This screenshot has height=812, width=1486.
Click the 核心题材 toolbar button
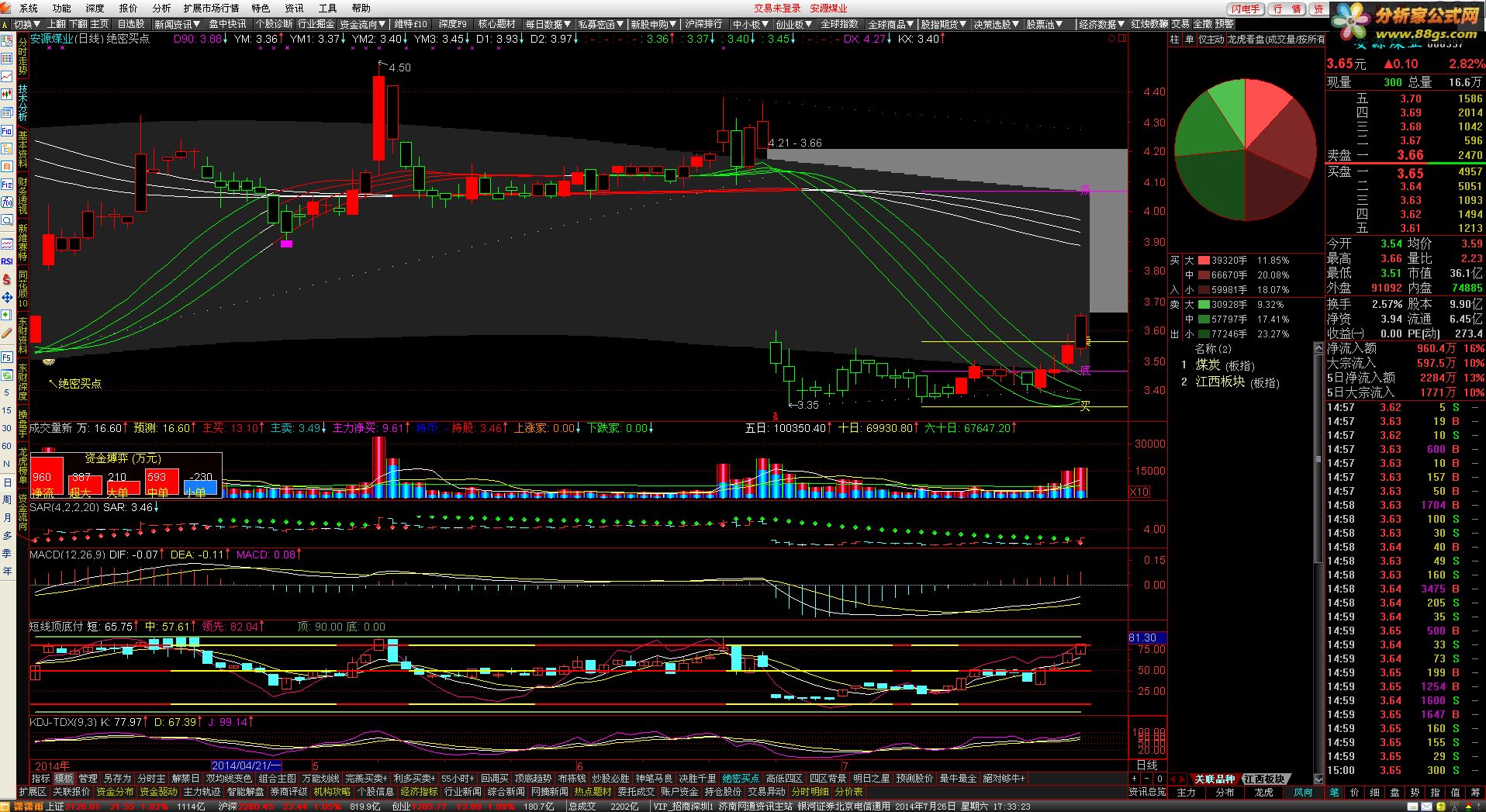[x=496, y=24]
